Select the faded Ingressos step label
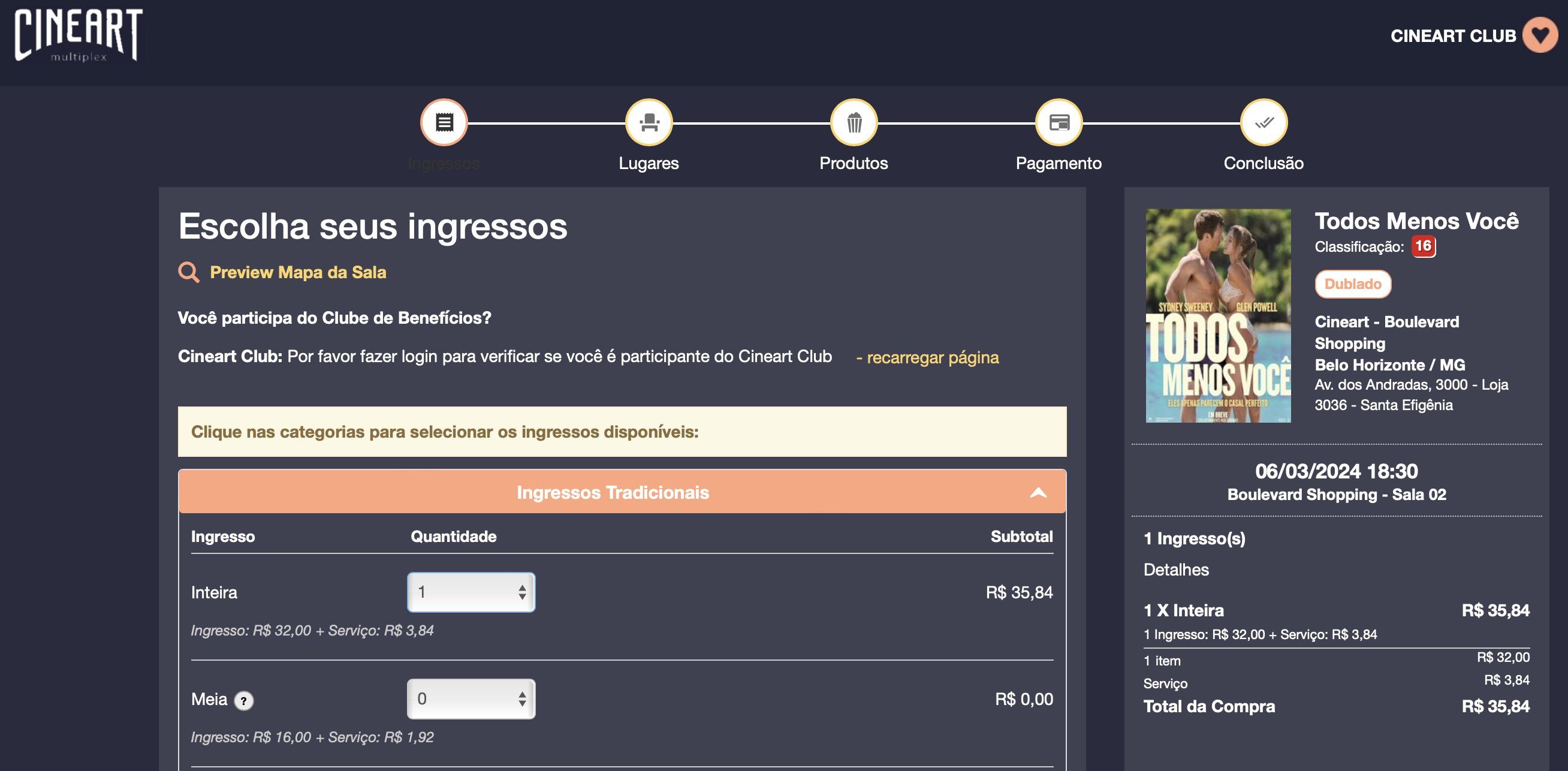The height and width of the screenshot is (771, 1568). point(444,164)
